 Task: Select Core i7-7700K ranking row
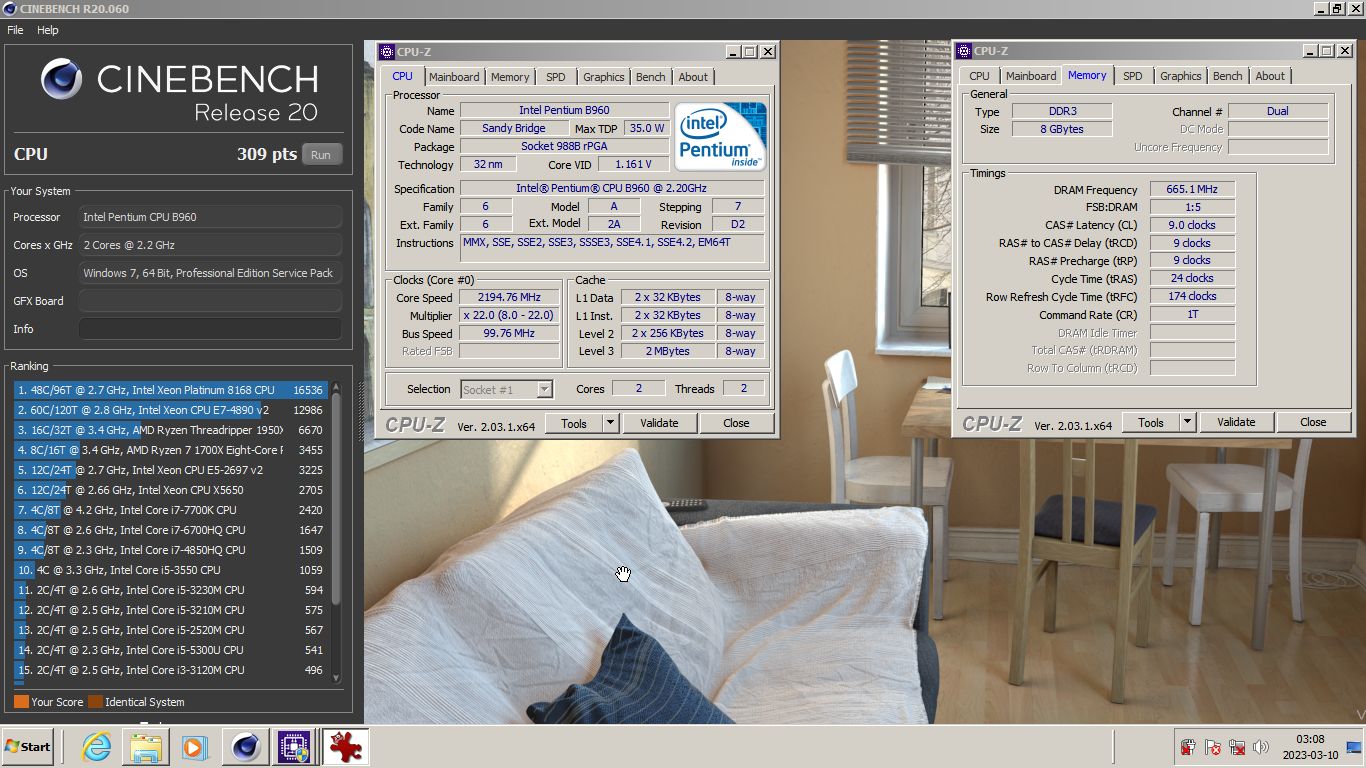pyautogui.click(x=170, y=510)
